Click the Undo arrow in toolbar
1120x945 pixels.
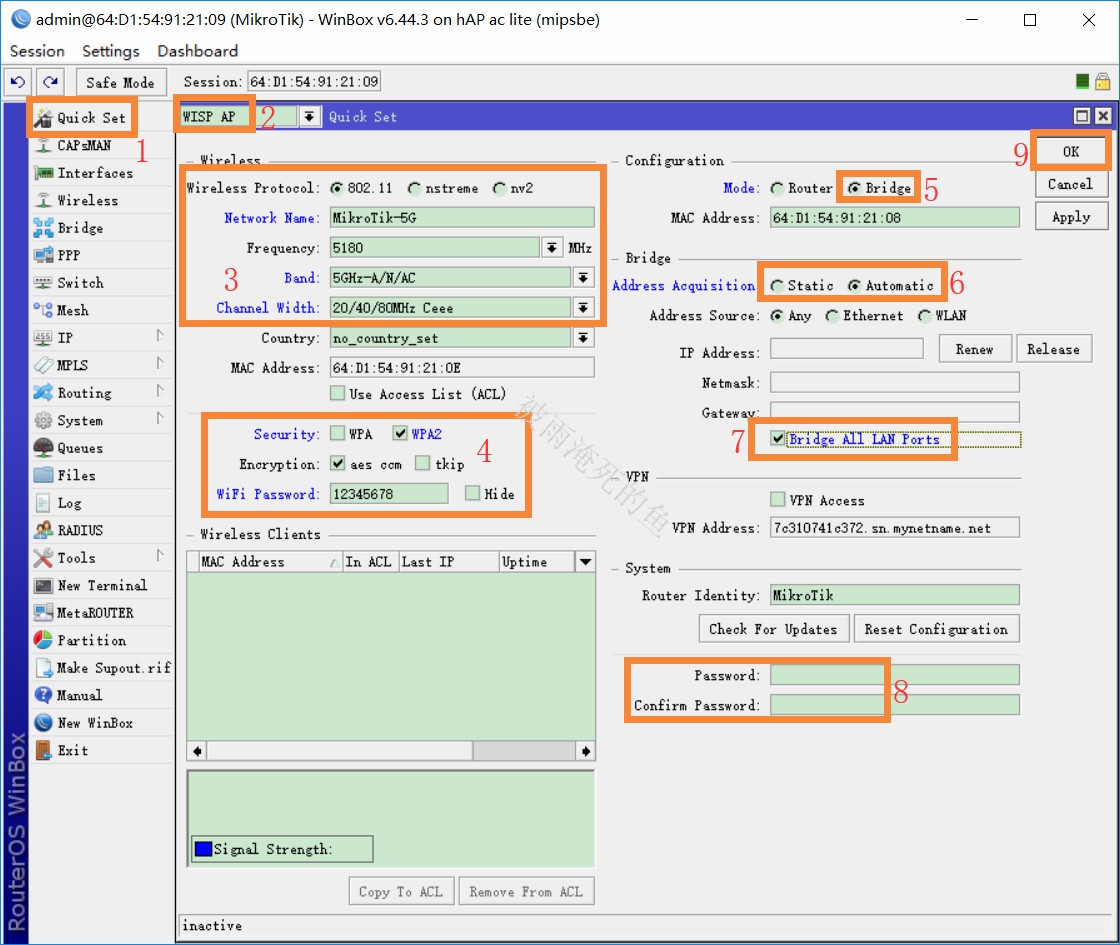(18, 82)
